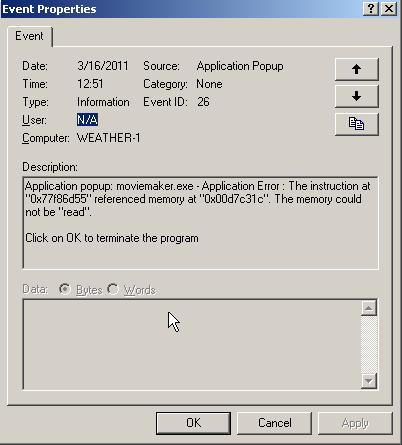Image resolution: width=402 pixels, height=445 pixels.
Task: Confirm with the OK button
Action: point(193,423)
